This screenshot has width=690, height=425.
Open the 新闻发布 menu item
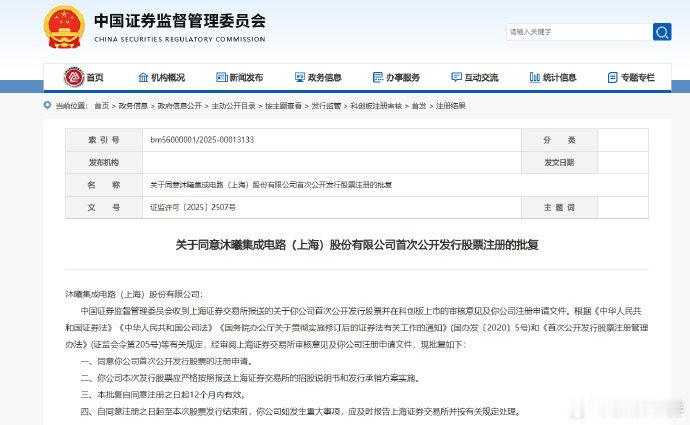click(246, 77)
